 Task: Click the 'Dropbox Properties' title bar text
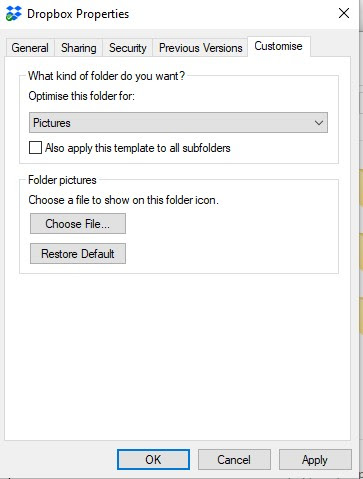click(x=78, y=14)
